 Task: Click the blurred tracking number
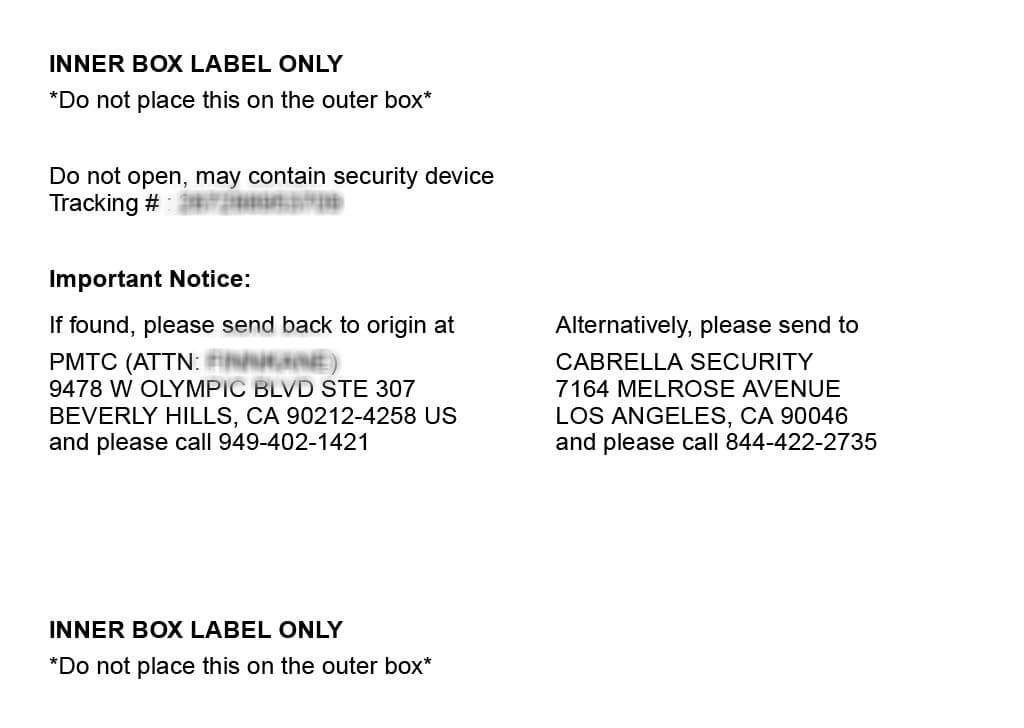click(x=259, y=204)
